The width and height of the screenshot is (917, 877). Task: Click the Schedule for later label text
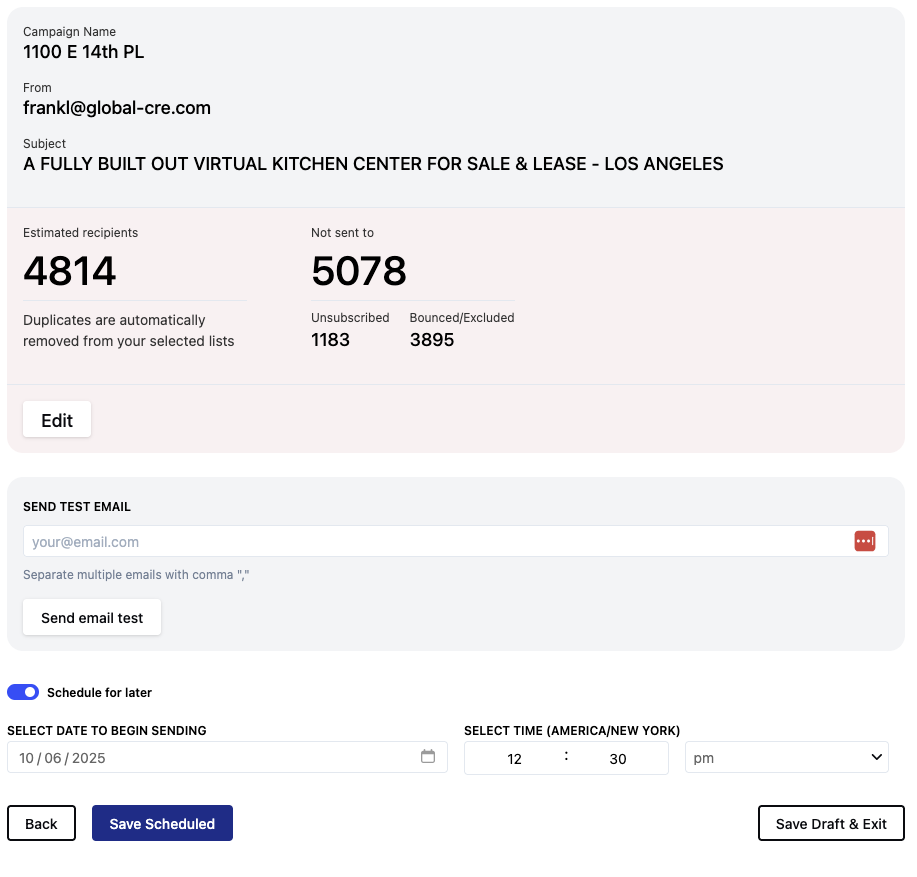[99, 693]
